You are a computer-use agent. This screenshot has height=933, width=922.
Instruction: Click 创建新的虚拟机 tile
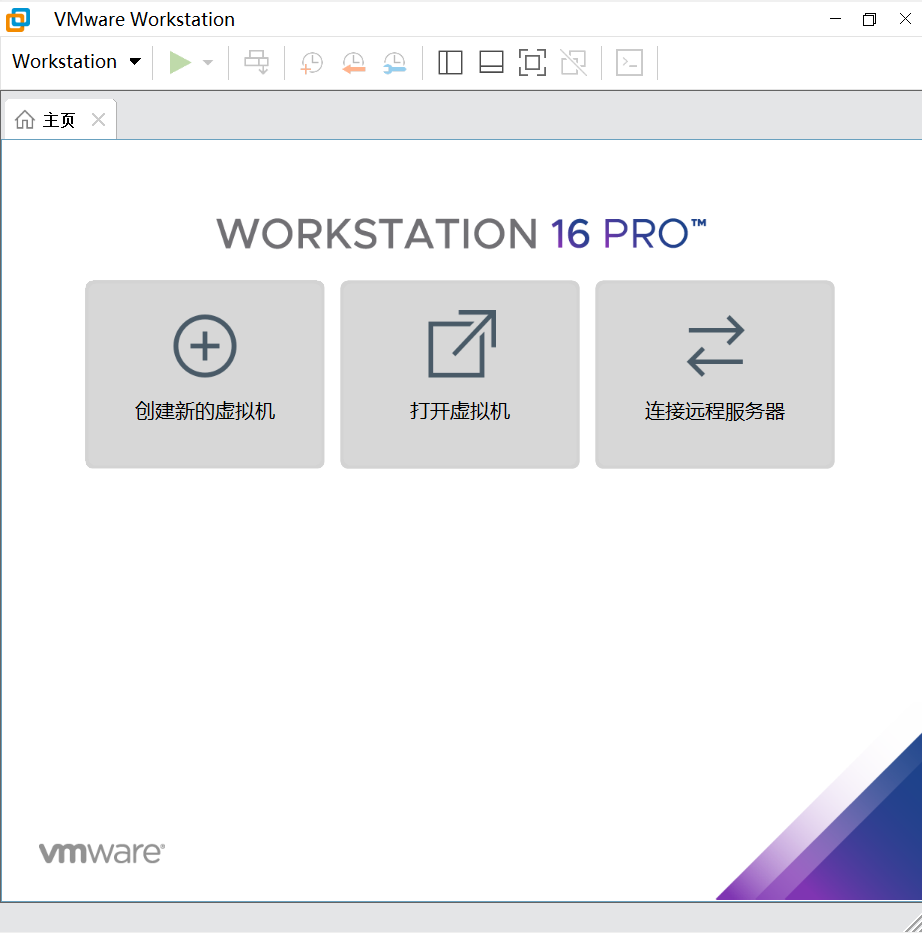[x=205, y=374]
